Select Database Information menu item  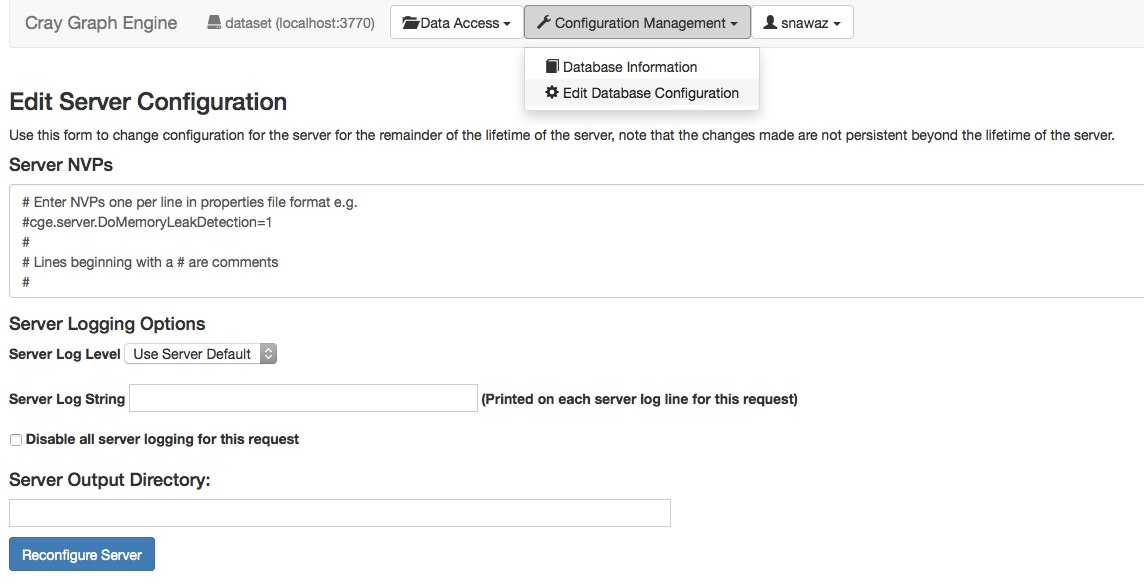click(630, 67)
